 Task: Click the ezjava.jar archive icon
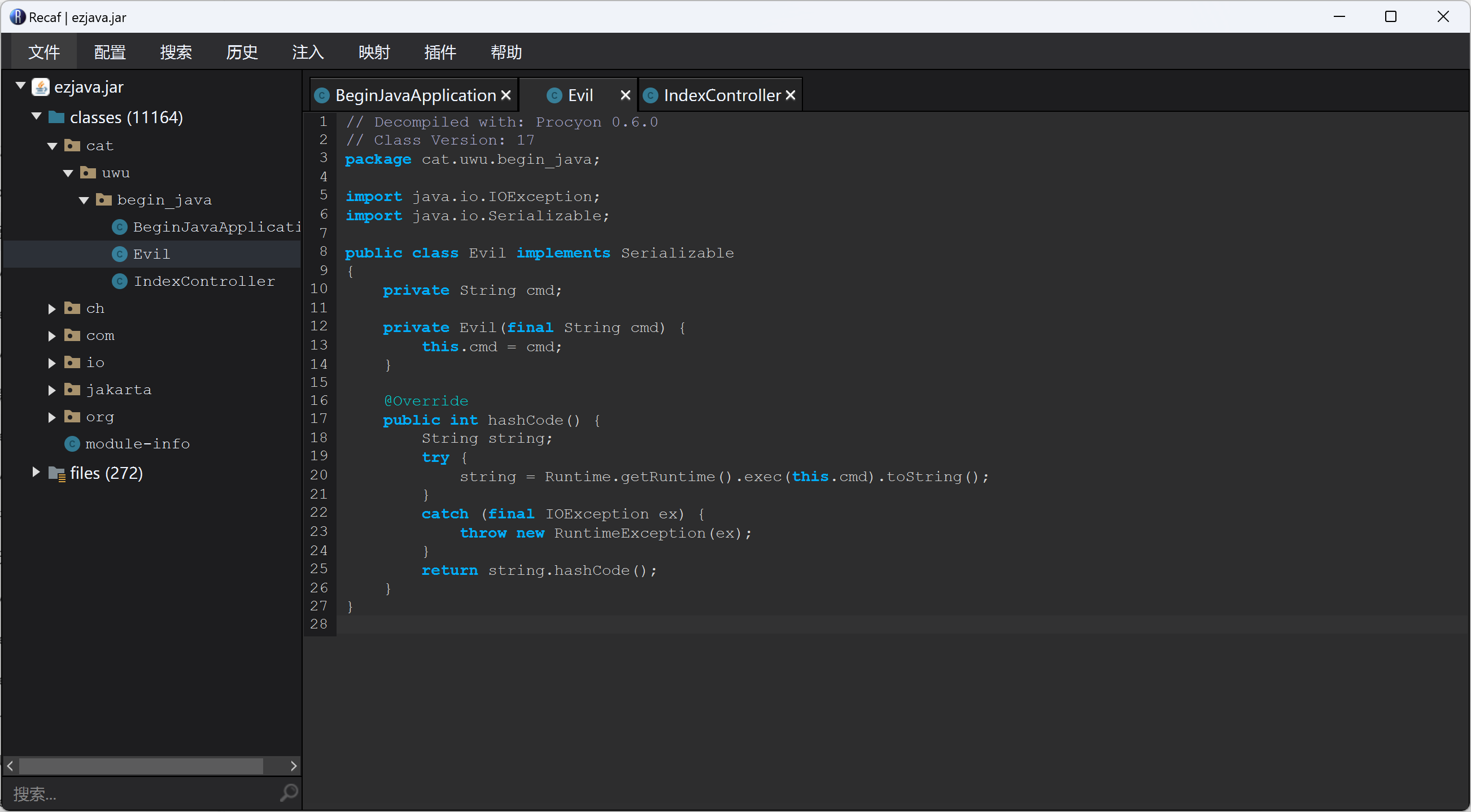point(41,87)
